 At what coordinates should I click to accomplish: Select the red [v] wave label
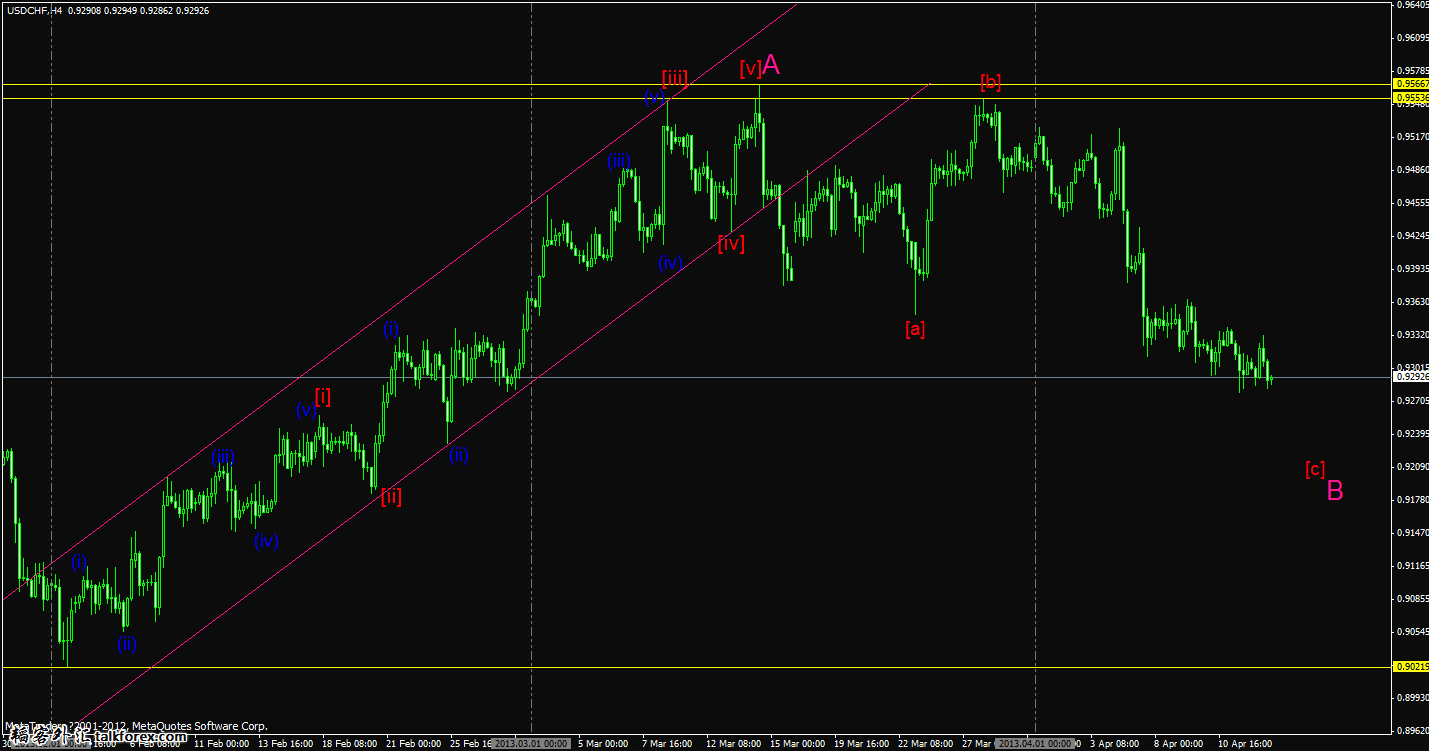[751, 68]
